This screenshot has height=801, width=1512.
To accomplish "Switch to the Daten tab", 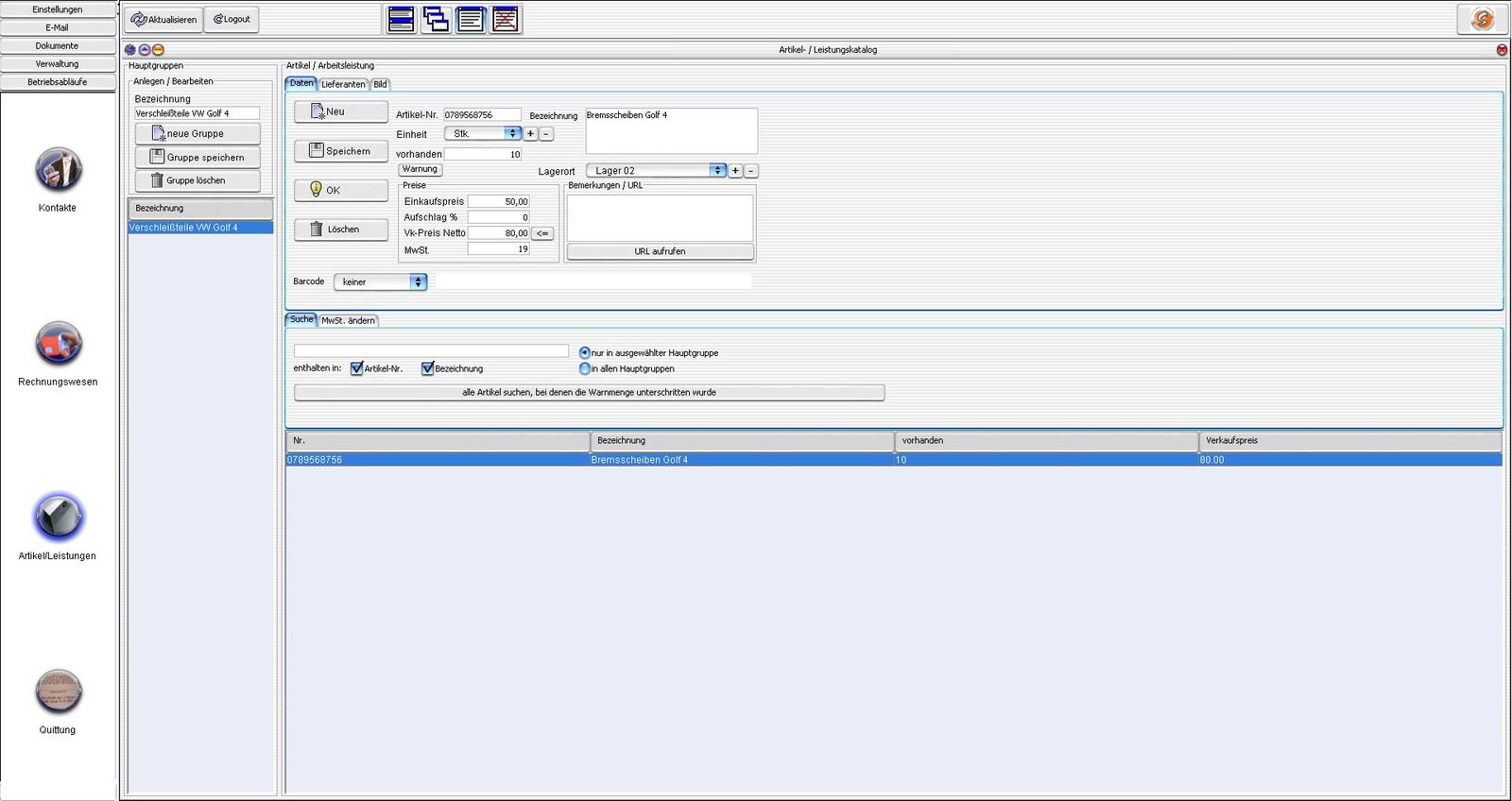I will (x=301, y=83).
